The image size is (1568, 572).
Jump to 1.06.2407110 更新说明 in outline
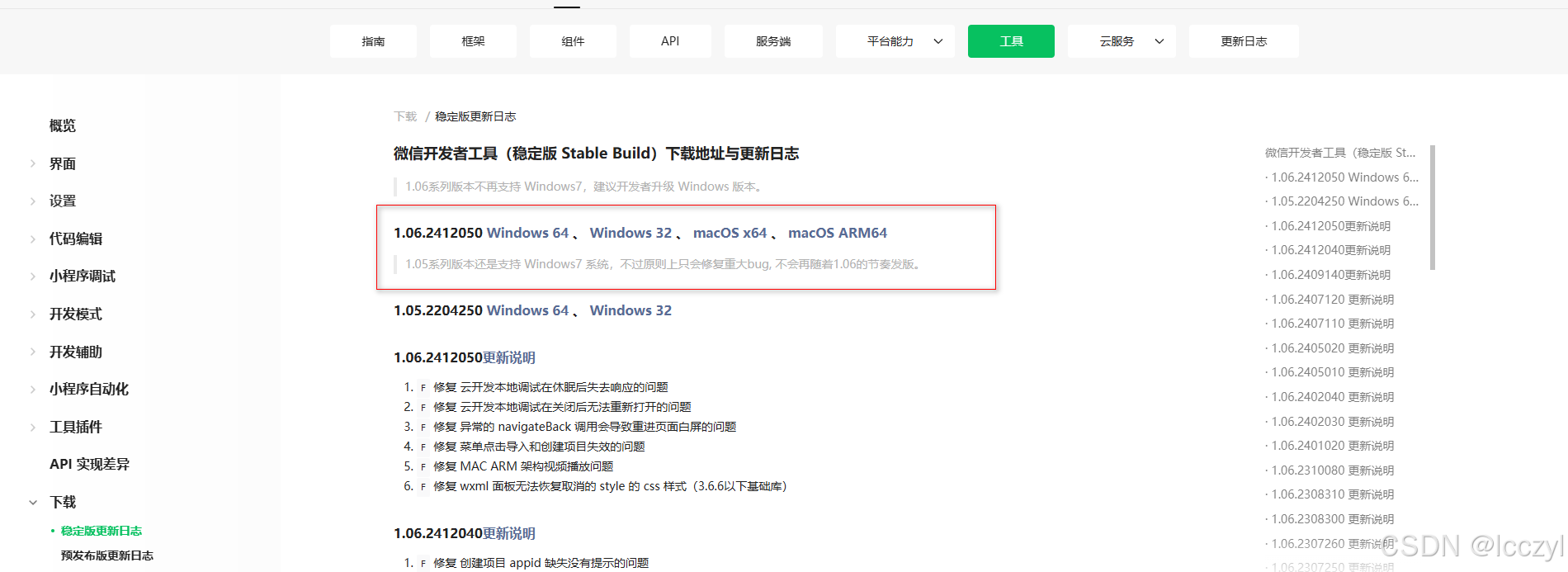tap(1333, 324)
